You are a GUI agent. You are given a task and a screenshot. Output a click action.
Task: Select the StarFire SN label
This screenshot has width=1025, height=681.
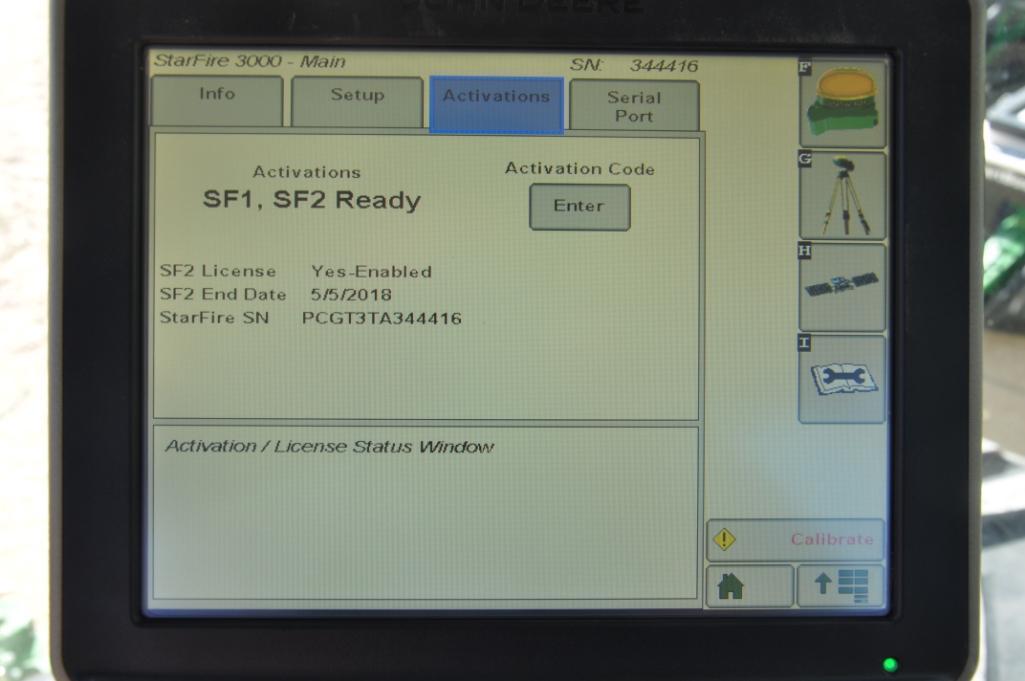tap(214, 318)
